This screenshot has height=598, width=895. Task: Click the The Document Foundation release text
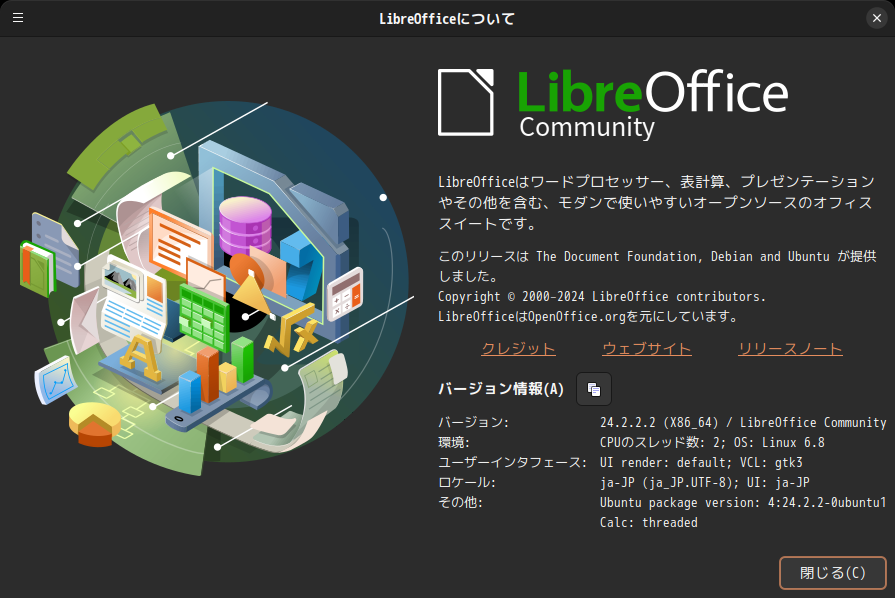tap(657, 266)
